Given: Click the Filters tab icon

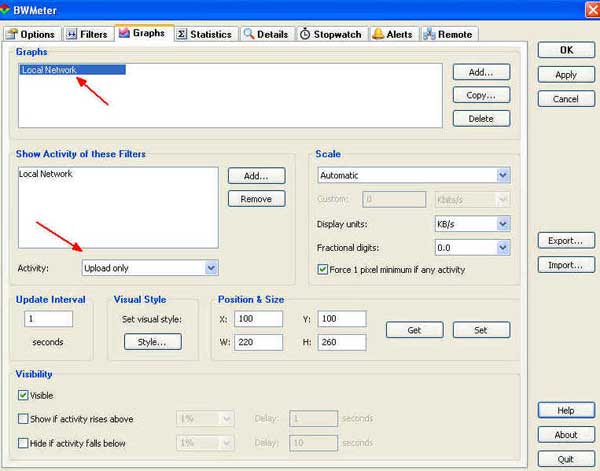Looking at the screenshot, I should [72, 34].
